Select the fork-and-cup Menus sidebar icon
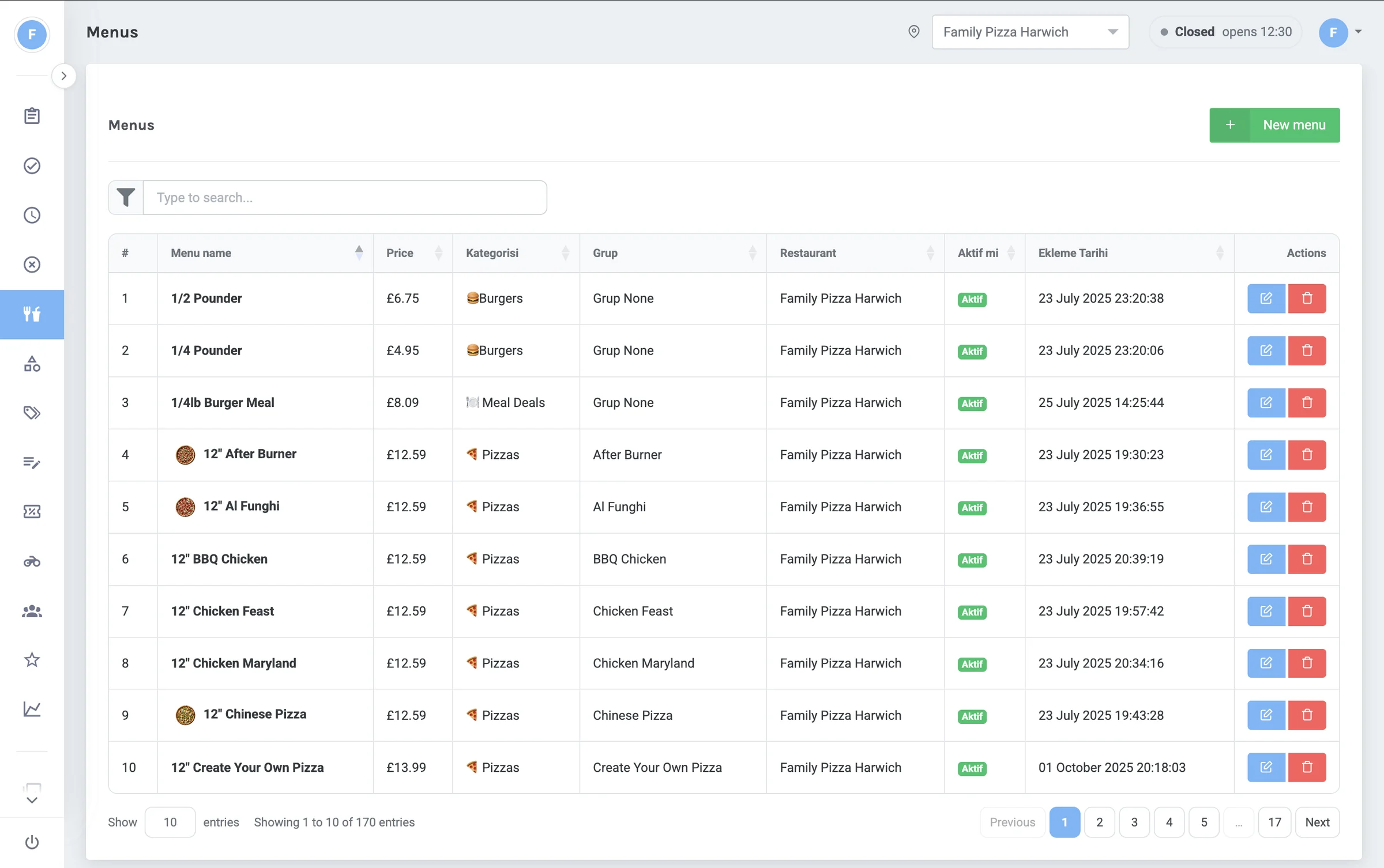The width and height of the screenshot is (1384, 868). click(32, 314)
